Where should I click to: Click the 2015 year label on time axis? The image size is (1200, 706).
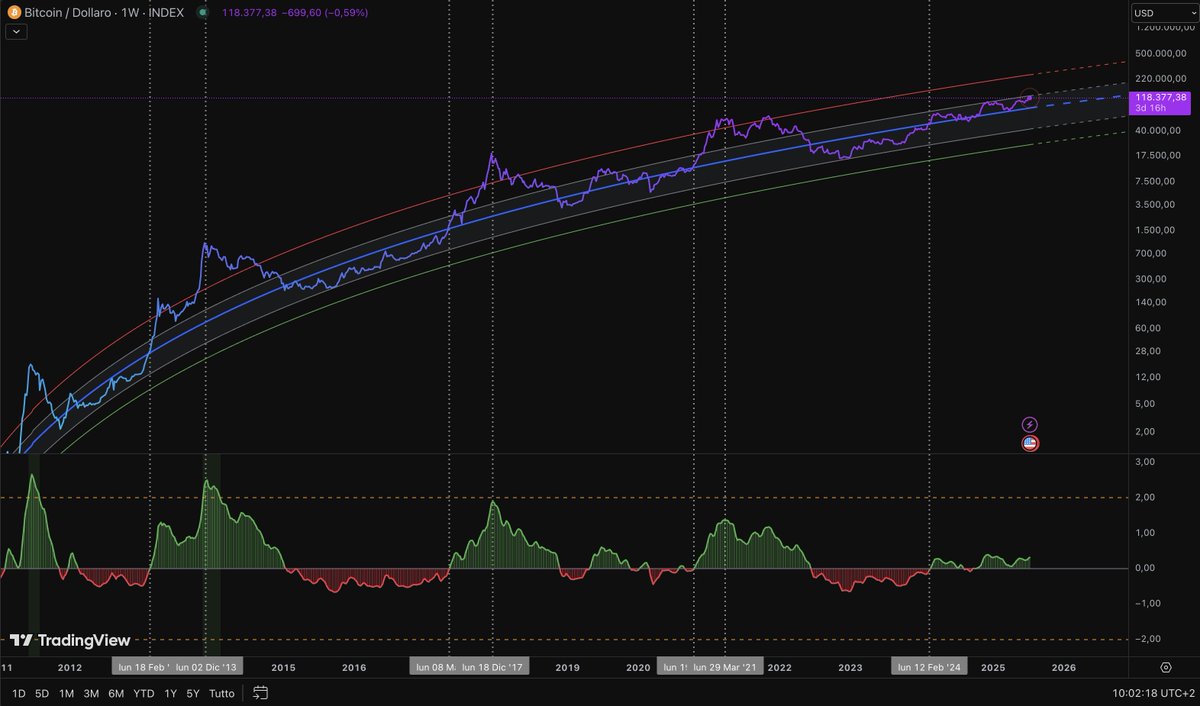pyautogui.click(x=283, y=667)
